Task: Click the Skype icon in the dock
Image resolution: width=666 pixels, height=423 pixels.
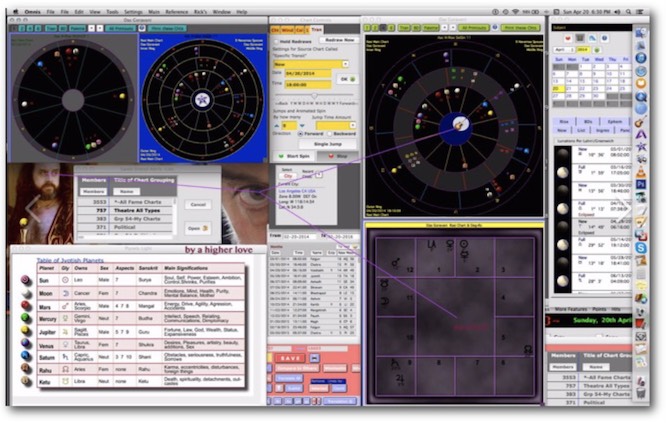Action: coord(640,247)
